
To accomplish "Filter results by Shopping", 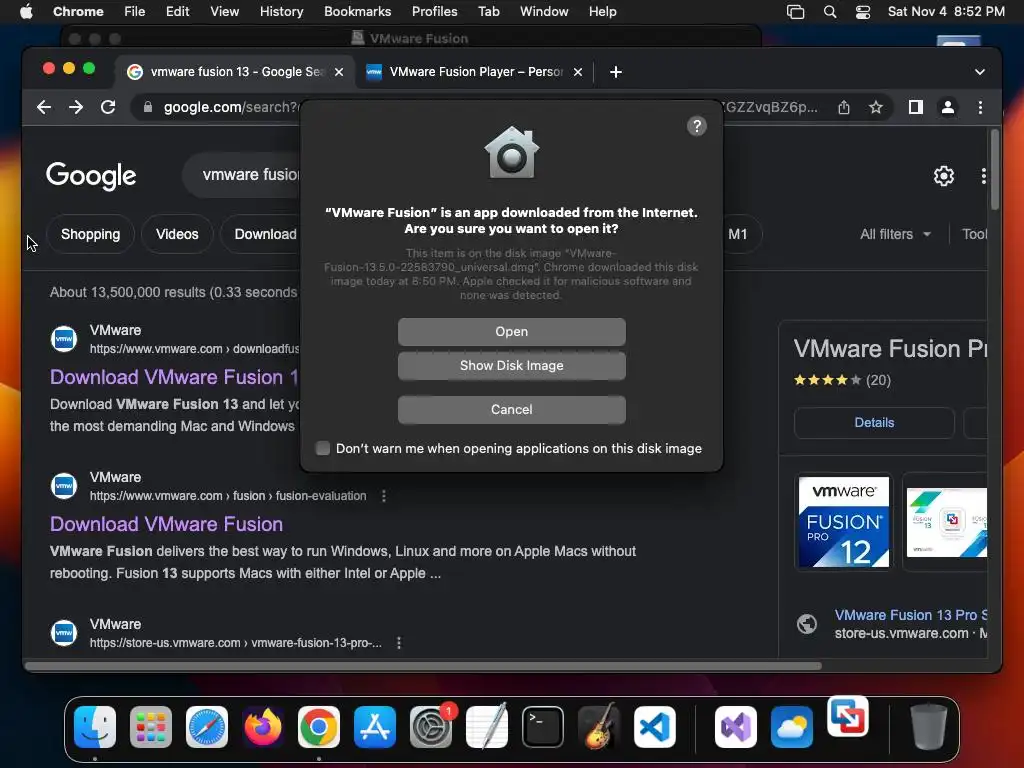I will [x=90, y=234].
